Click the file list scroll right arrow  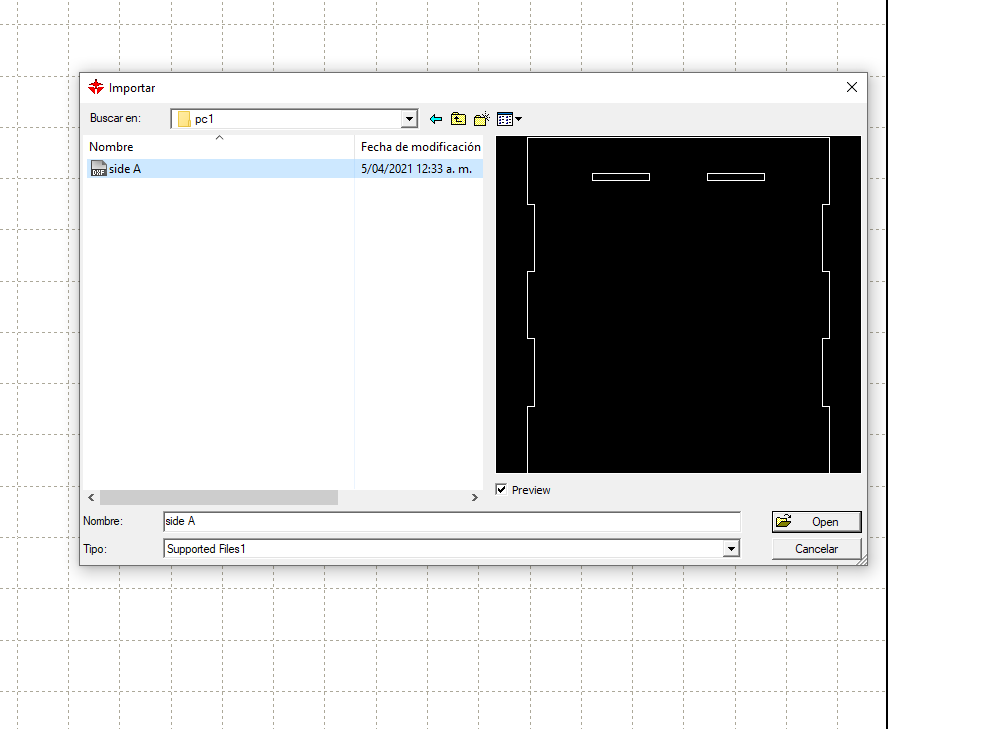click(474, 497)
